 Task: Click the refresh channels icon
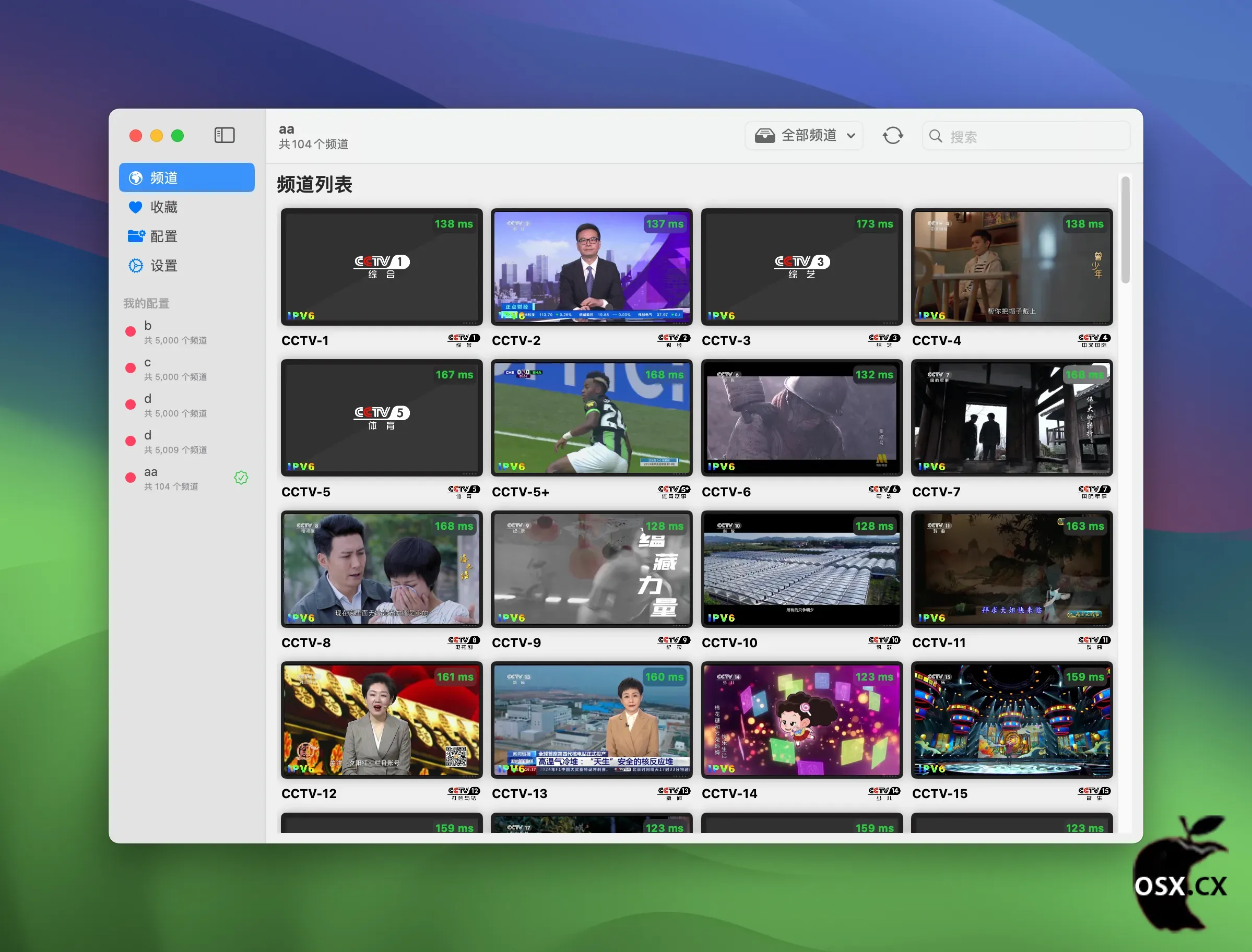coord(893,135)
